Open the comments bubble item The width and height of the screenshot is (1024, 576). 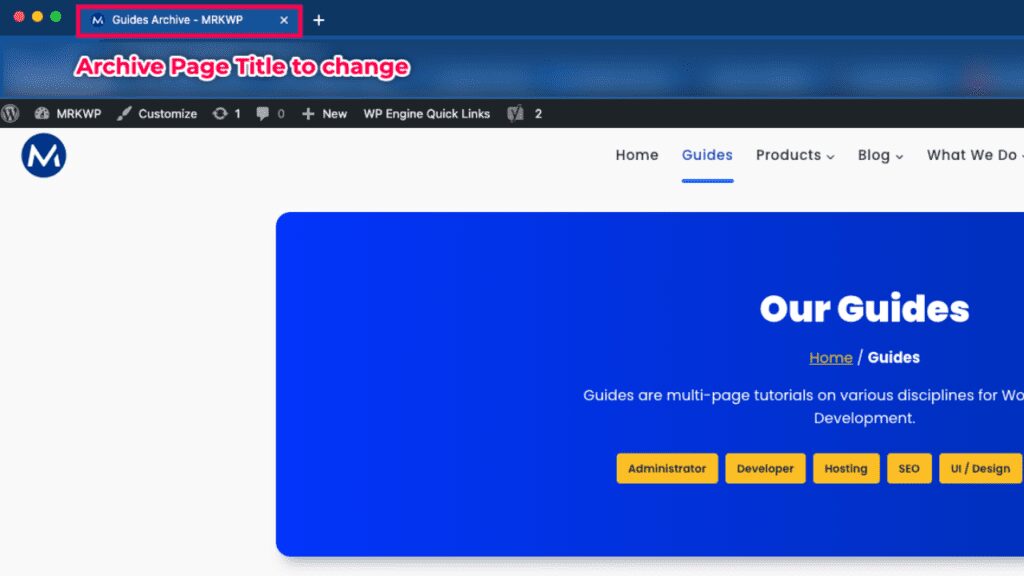click(x=270, y=114)
